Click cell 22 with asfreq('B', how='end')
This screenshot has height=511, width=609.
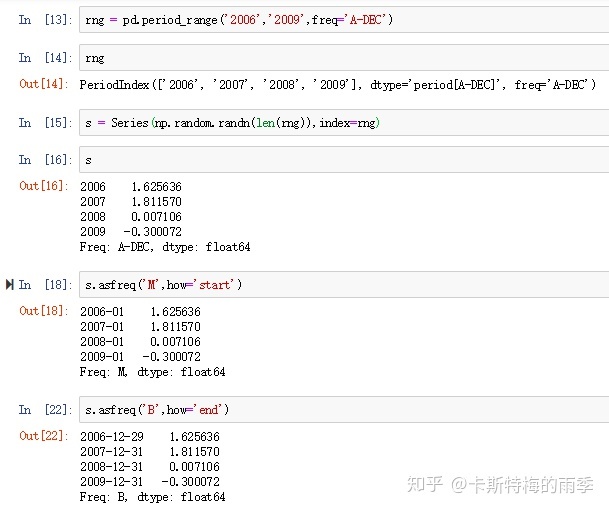344,410
